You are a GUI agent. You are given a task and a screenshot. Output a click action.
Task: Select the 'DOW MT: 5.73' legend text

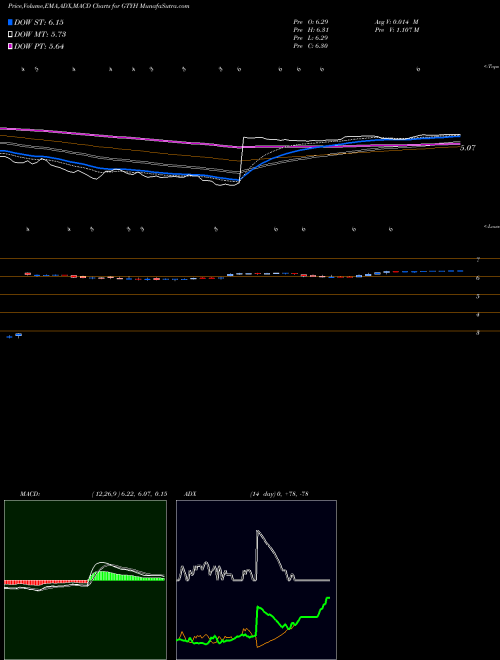pyautogui.click(x=40, y=35)
